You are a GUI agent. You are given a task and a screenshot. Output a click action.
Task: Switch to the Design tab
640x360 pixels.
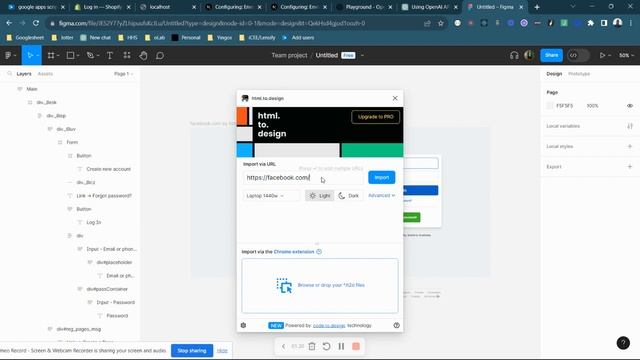tap(554, 74)
